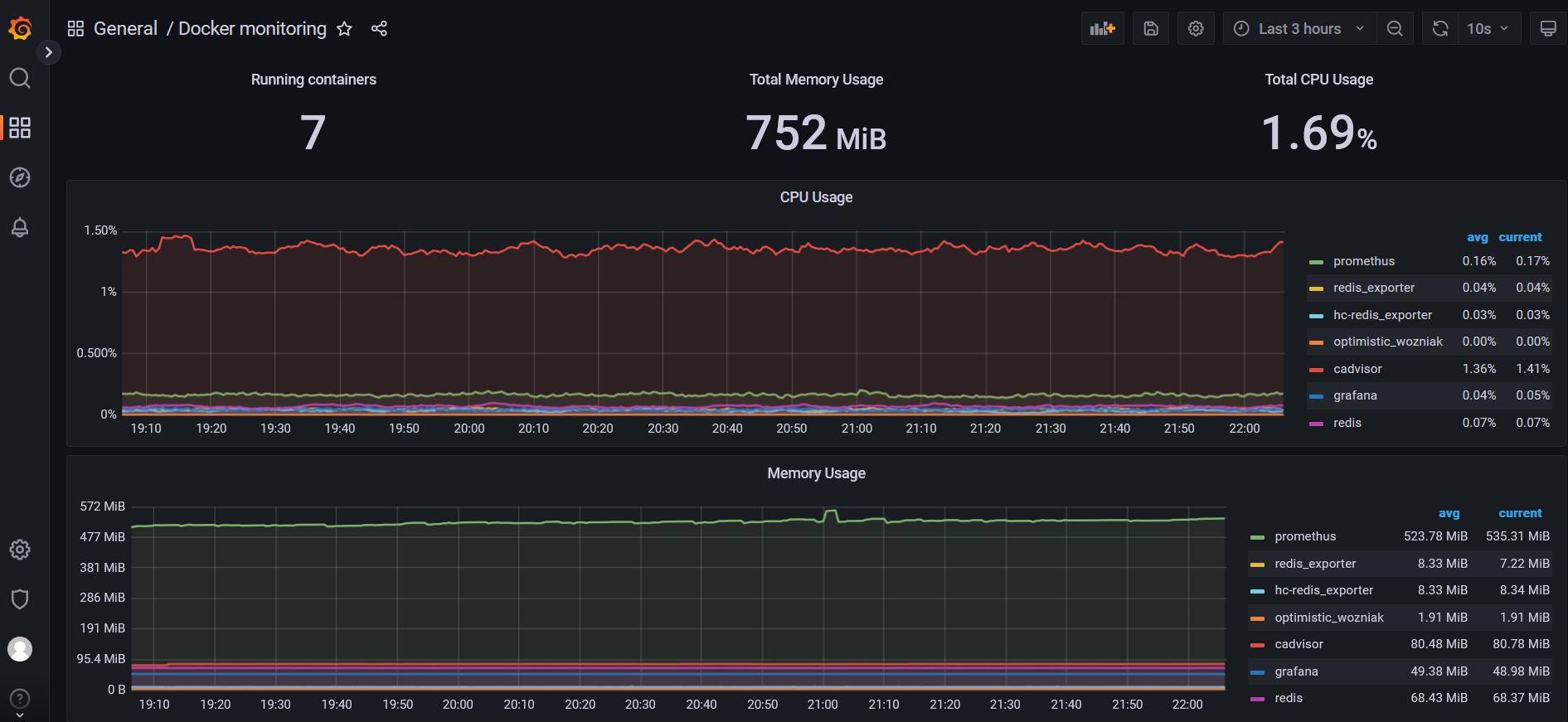
Task: Toggle promethus series in CPU Usage legend
Action: click(1364, 261)
